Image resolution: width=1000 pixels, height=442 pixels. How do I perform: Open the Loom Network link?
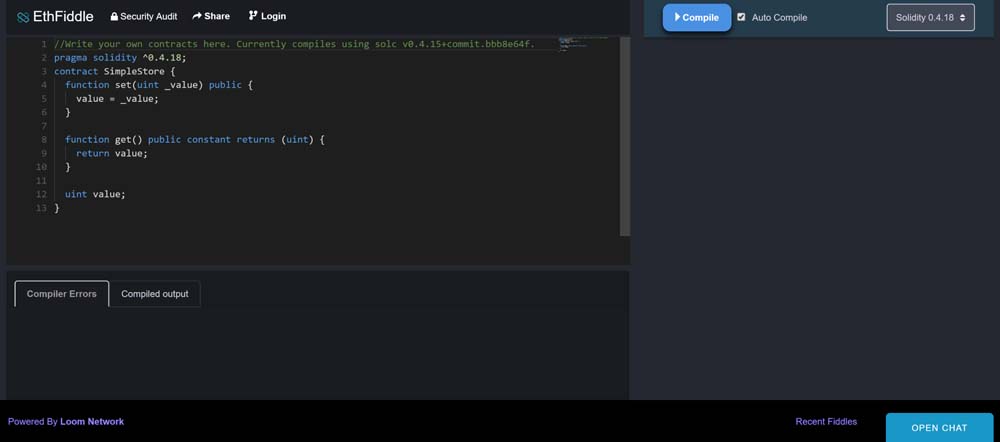92,422
